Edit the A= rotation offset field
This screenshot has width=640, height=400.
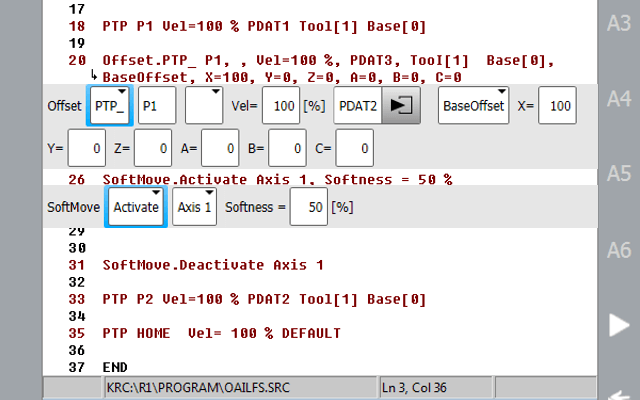(220, 148)
